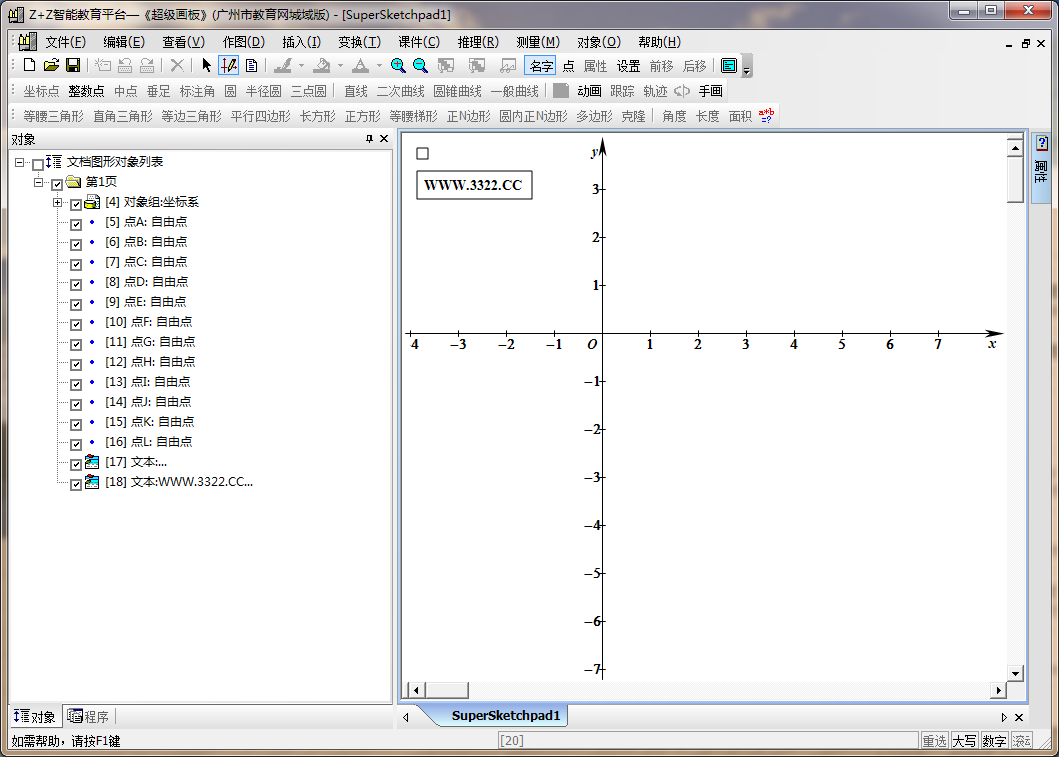Pin the 对象 panel with pushpin icon

369,139
